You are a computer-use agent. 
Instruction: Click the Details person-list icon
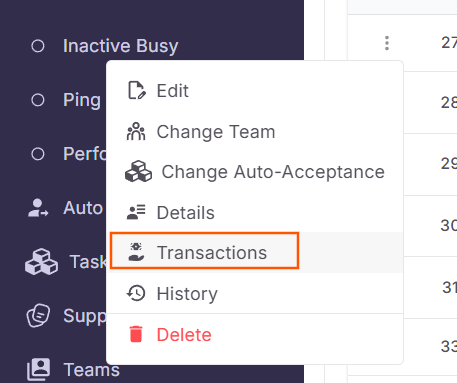coord(136,212)
